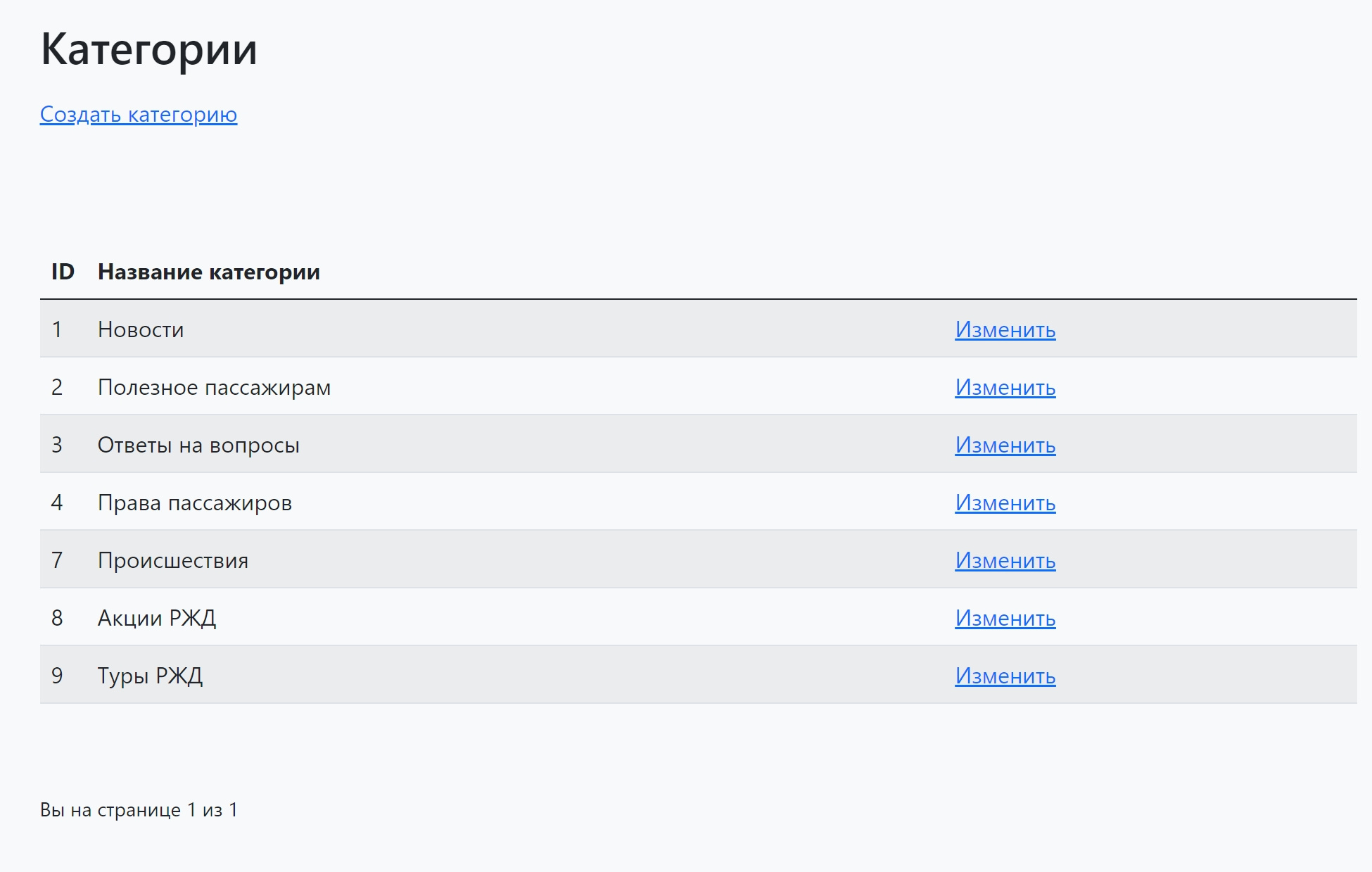Click the Название категории column header
The width and height of the screenshot is (1372, 872).
[x=209, y=272]
